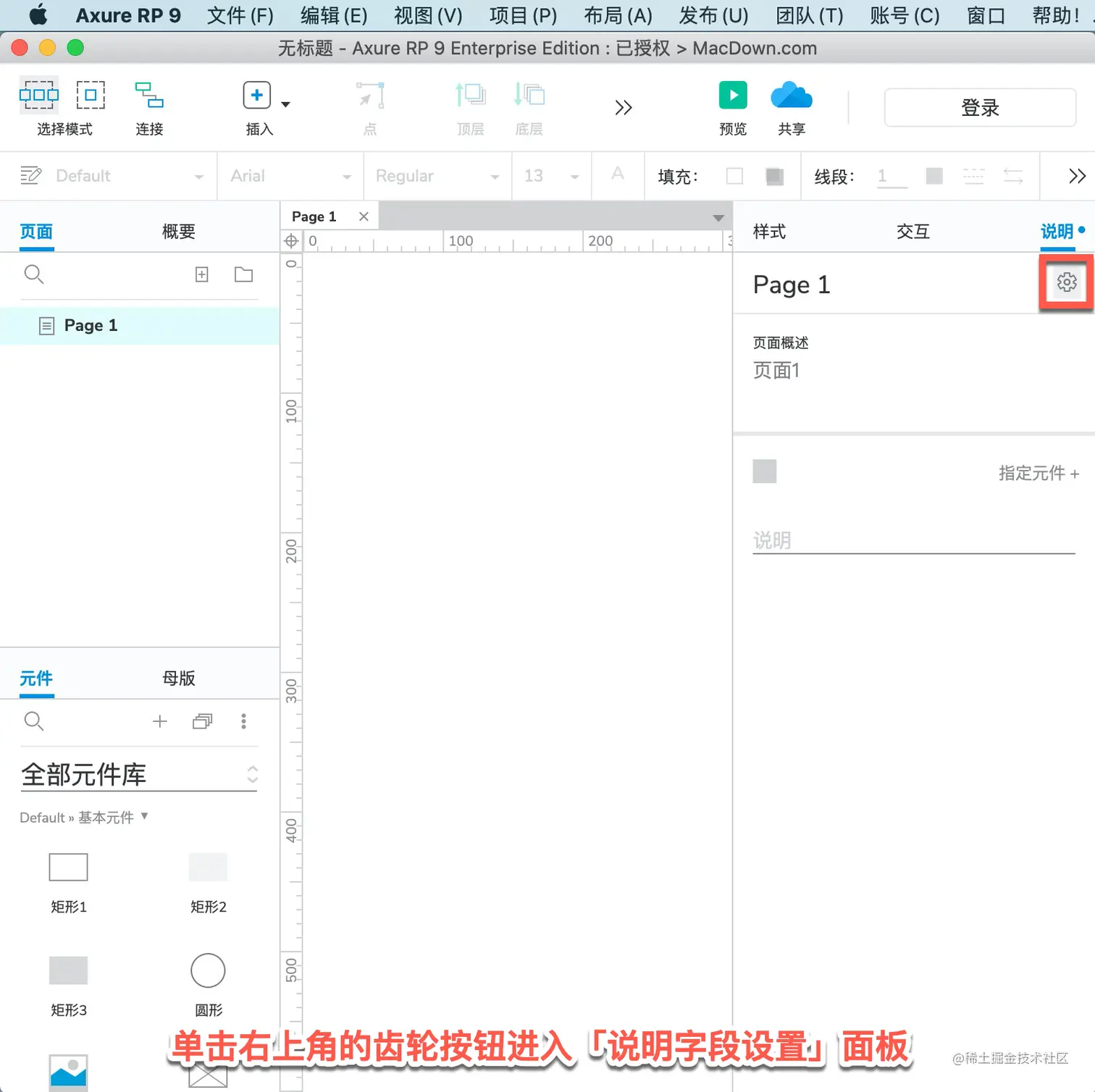Image resolution: width=1095 pixels, height=1092 pixels.
Task: Click the text color A icon
Action: click(617, 174)
